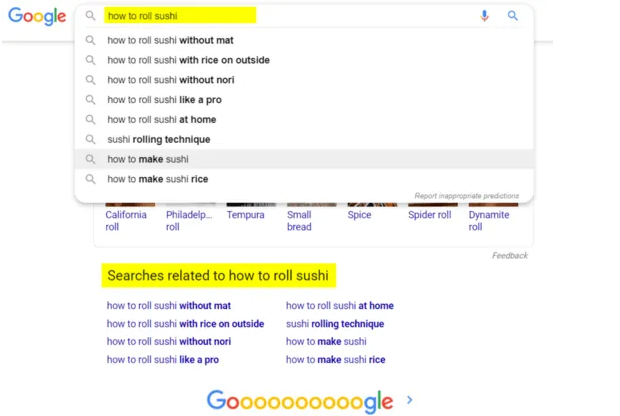
Task: Open 'Report inappropriate predictions' link
Action: (x=467, y=196)
